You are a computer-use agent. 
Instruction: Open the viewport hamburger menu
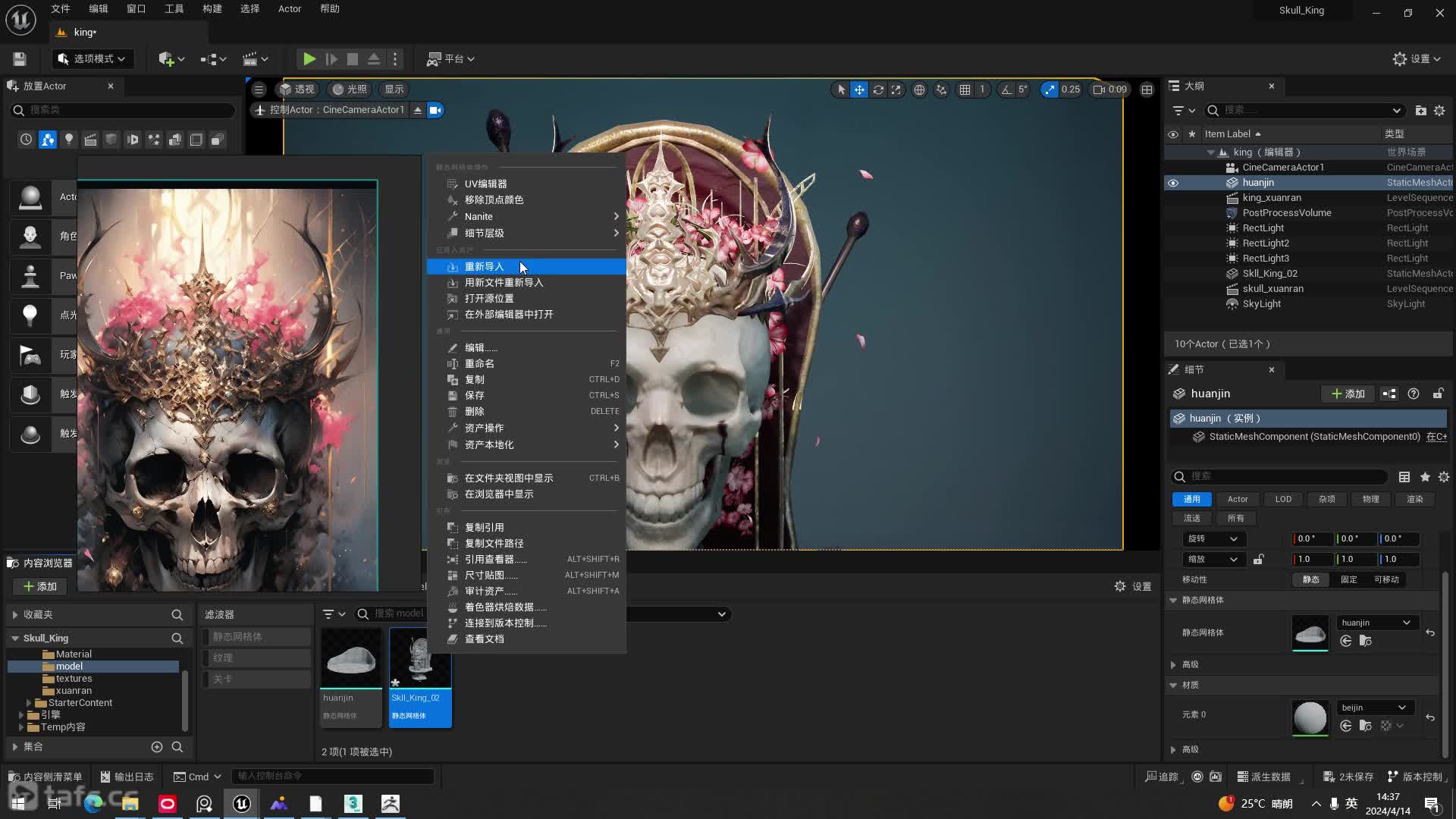point(259,89)
